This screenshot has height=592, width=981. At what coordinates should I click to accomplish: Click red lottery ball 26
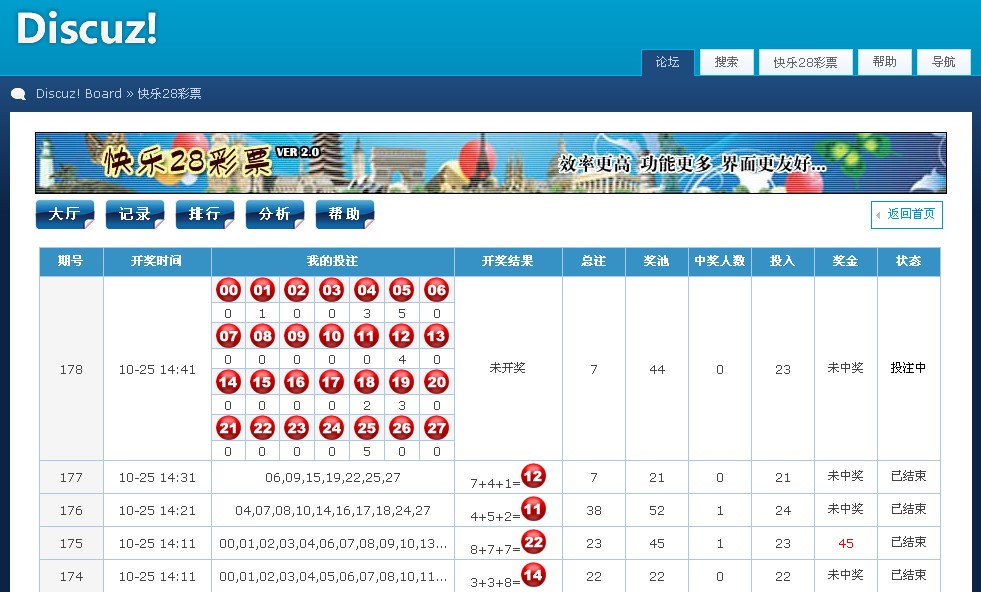coord(402,428)
